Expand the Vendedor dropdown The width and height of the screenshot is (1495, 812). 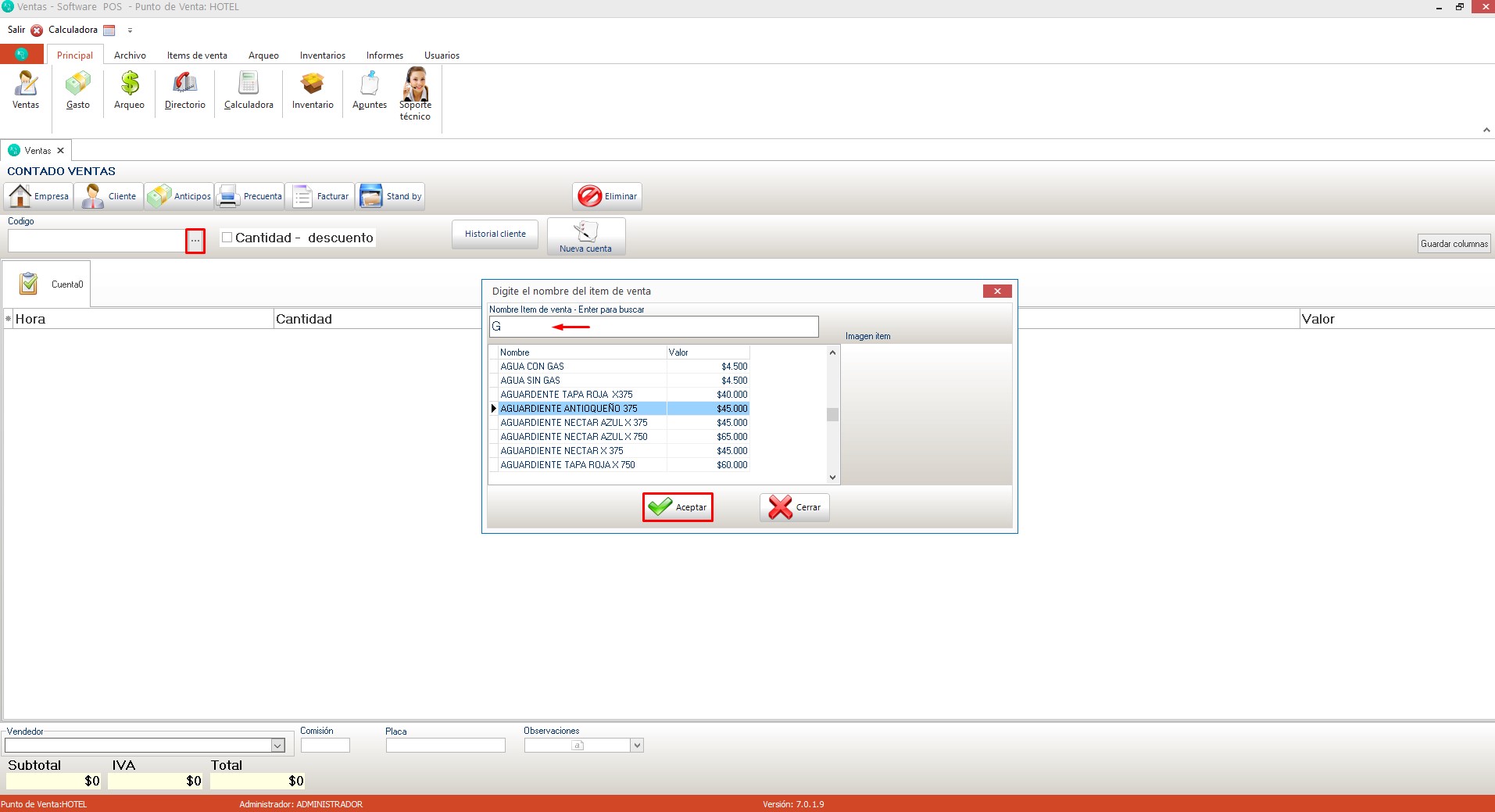(x=277, y=746)
